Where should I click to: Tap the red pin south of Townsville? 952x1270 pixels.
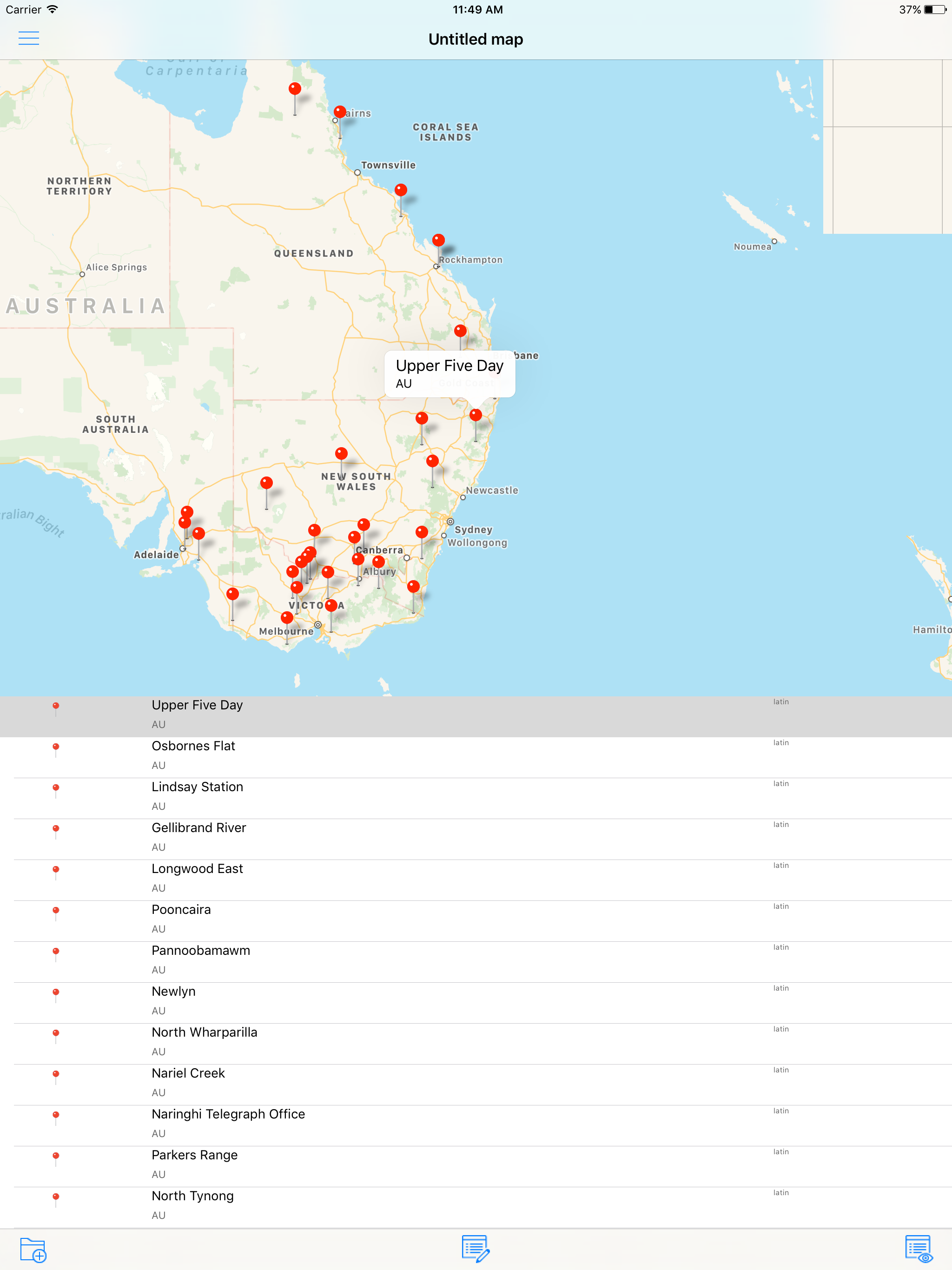(x=401, y=190)
